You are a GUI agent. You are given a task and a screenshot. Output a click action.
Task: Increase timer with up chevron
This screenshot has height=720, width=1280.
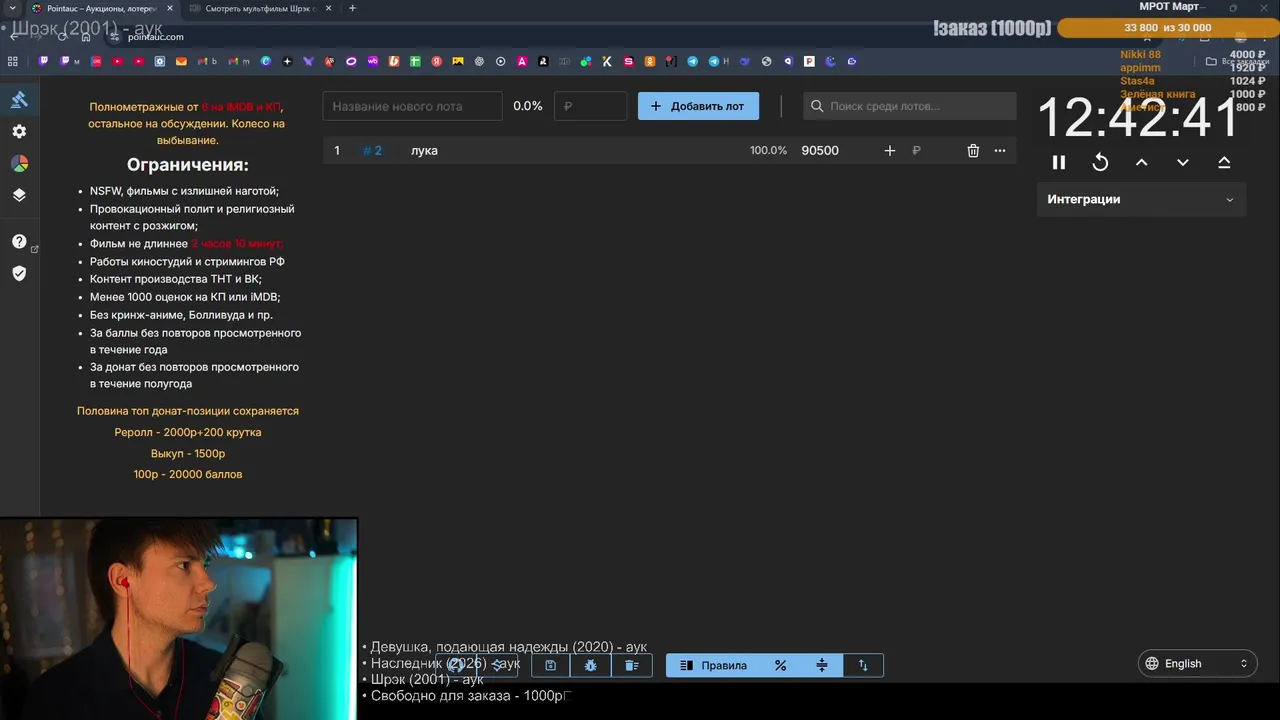click(x=1142, y=162)
